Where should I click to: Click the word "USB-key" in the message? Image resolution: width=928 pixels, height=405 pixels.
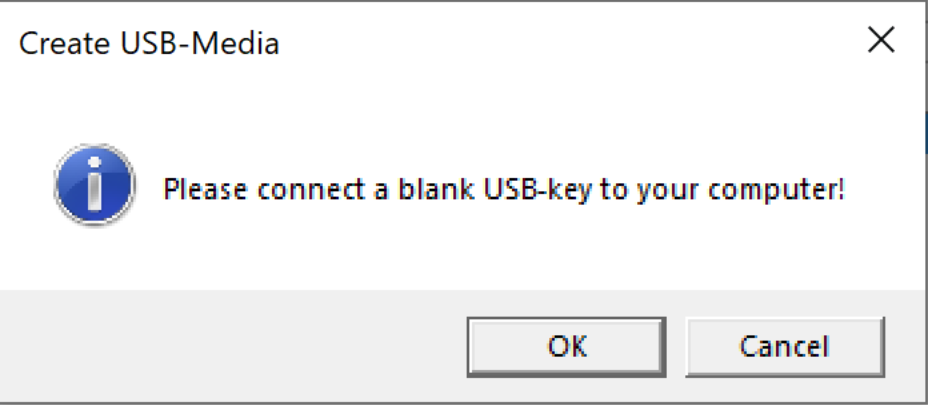point(549,188)
